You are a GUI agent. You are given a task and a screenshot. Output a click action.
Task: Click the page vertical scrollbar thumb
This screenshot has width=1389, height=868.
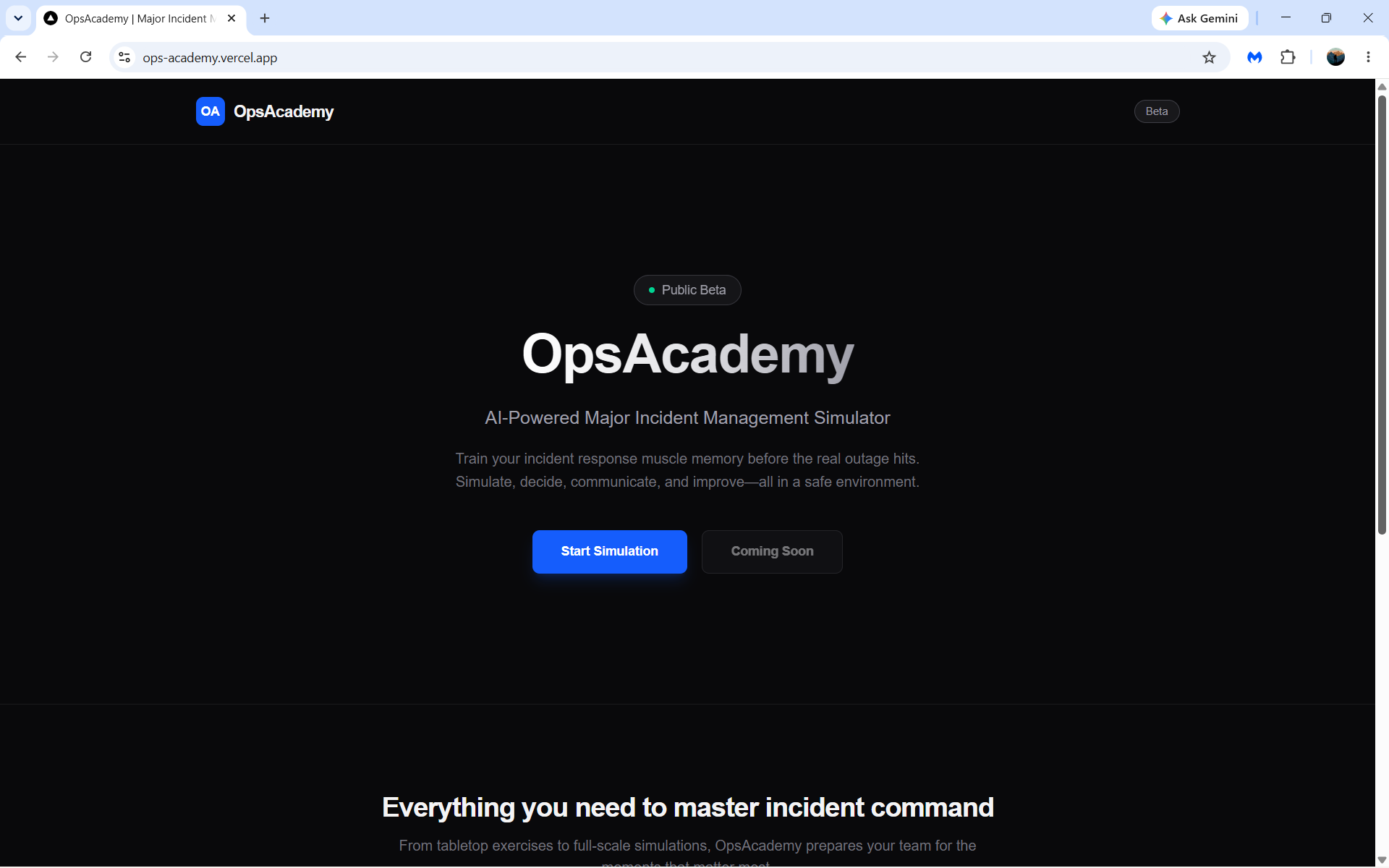point(1382,315)
